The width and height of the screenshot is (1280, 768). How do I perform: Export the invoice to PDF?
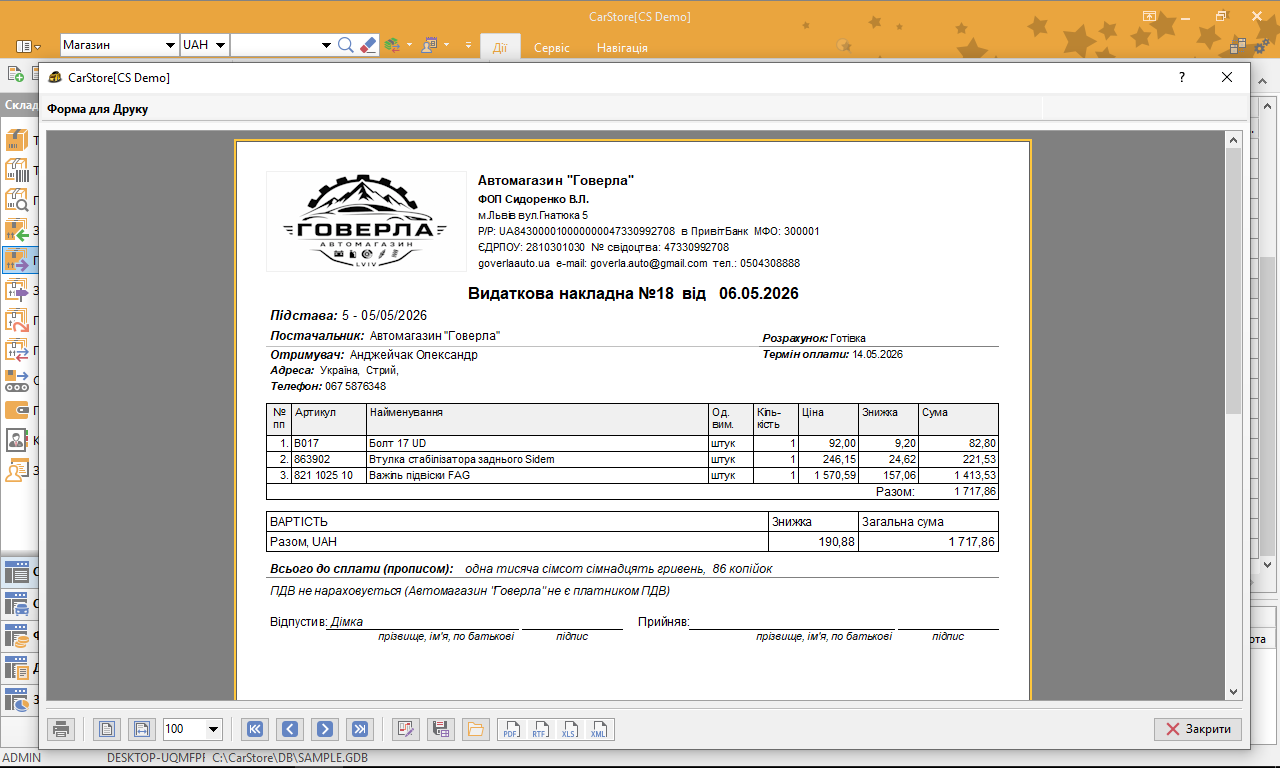click(x=511, y=729)
